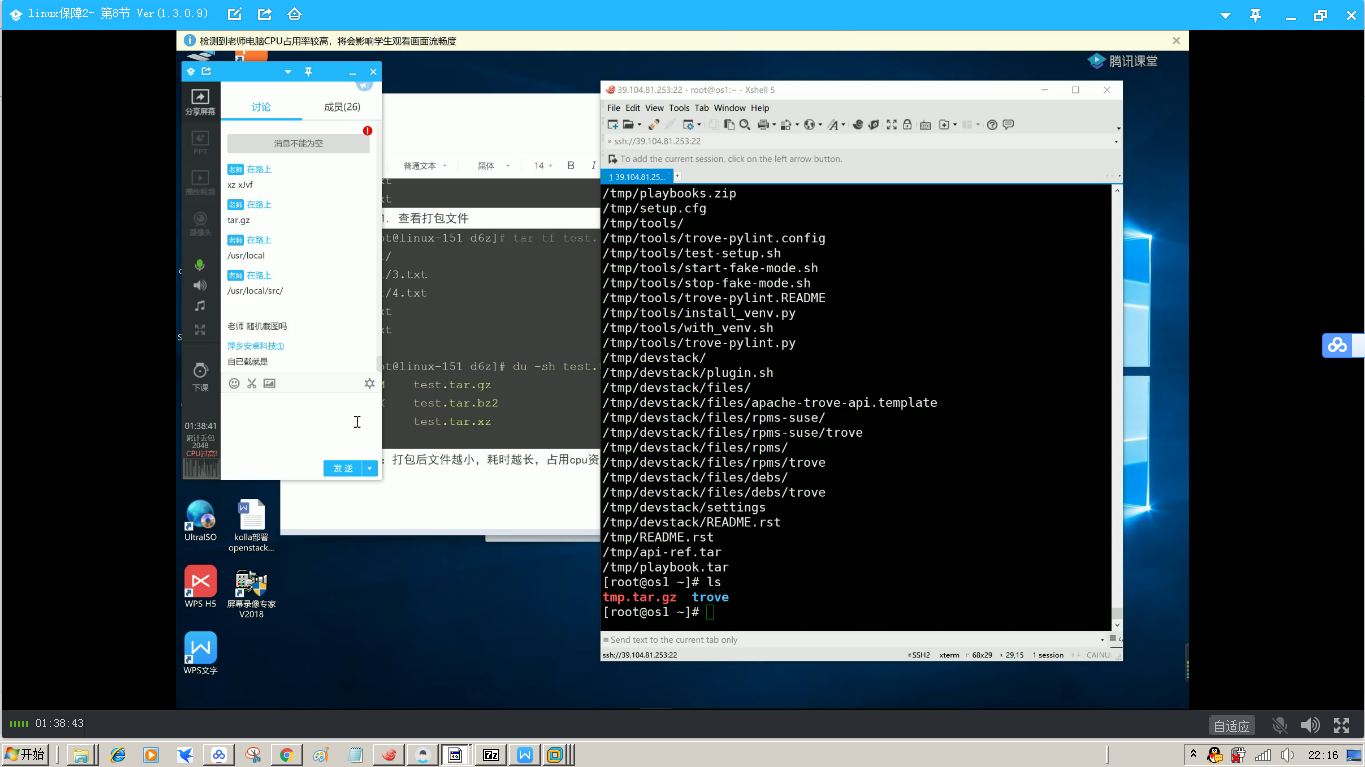Click the image picture icon in chat
The image size is (1365, 767).
pos(269,383)
